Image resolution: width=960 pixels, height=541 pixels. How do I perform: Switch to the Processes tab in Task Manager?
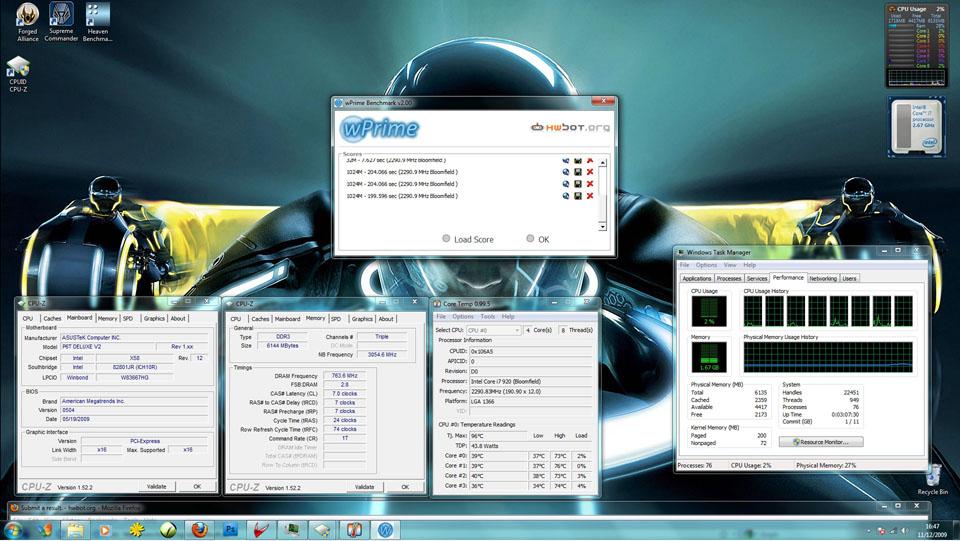tap(729, 278)
